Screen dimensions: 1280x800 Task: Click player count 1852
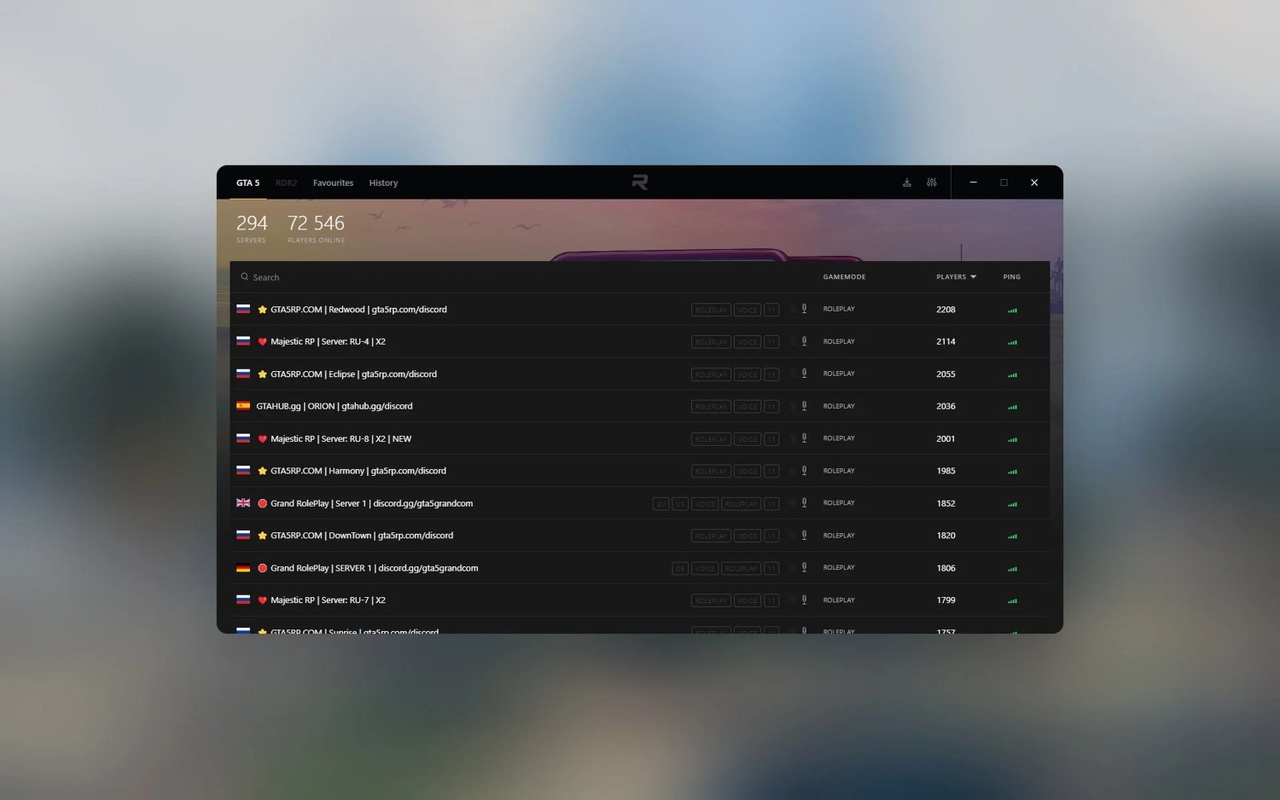pyautogui.click(x=946, y=503)
